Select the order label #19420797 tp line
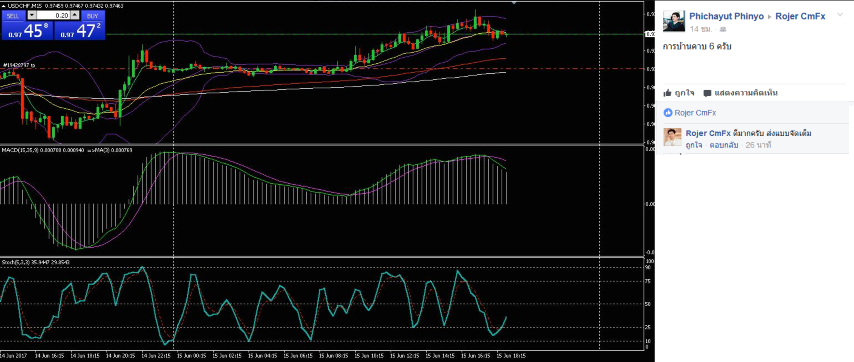Screen dimensions: 854x362 click(19, 65)
